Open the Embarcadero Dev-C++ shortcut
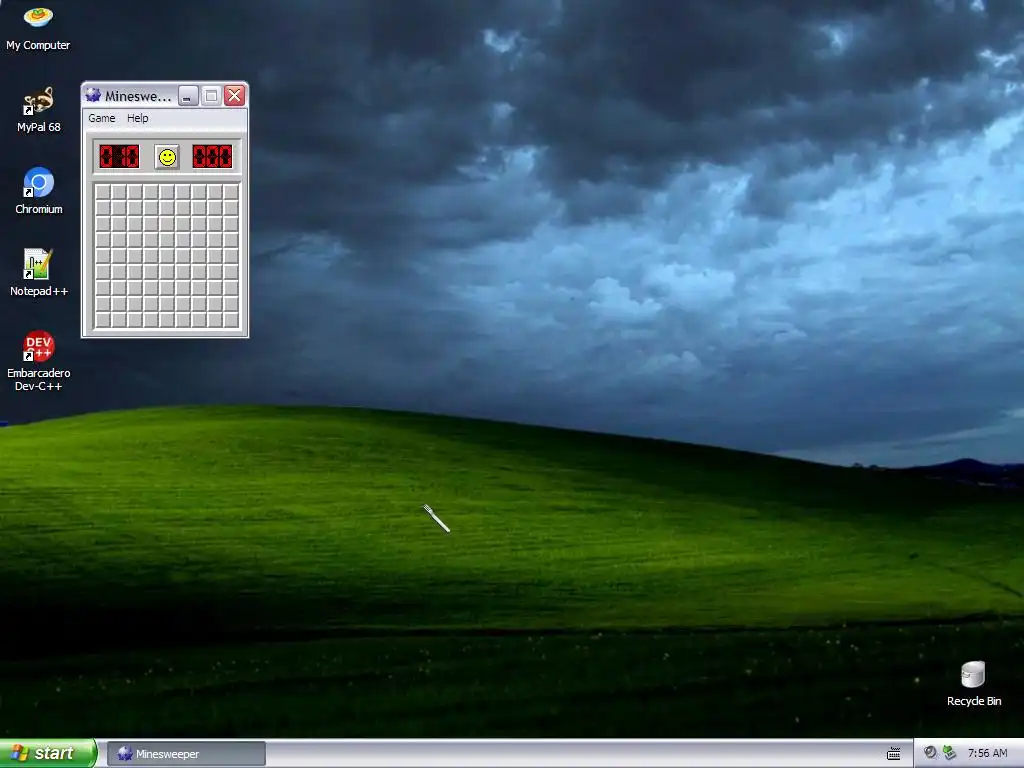1024x768 pixels. tap(39, 360)
